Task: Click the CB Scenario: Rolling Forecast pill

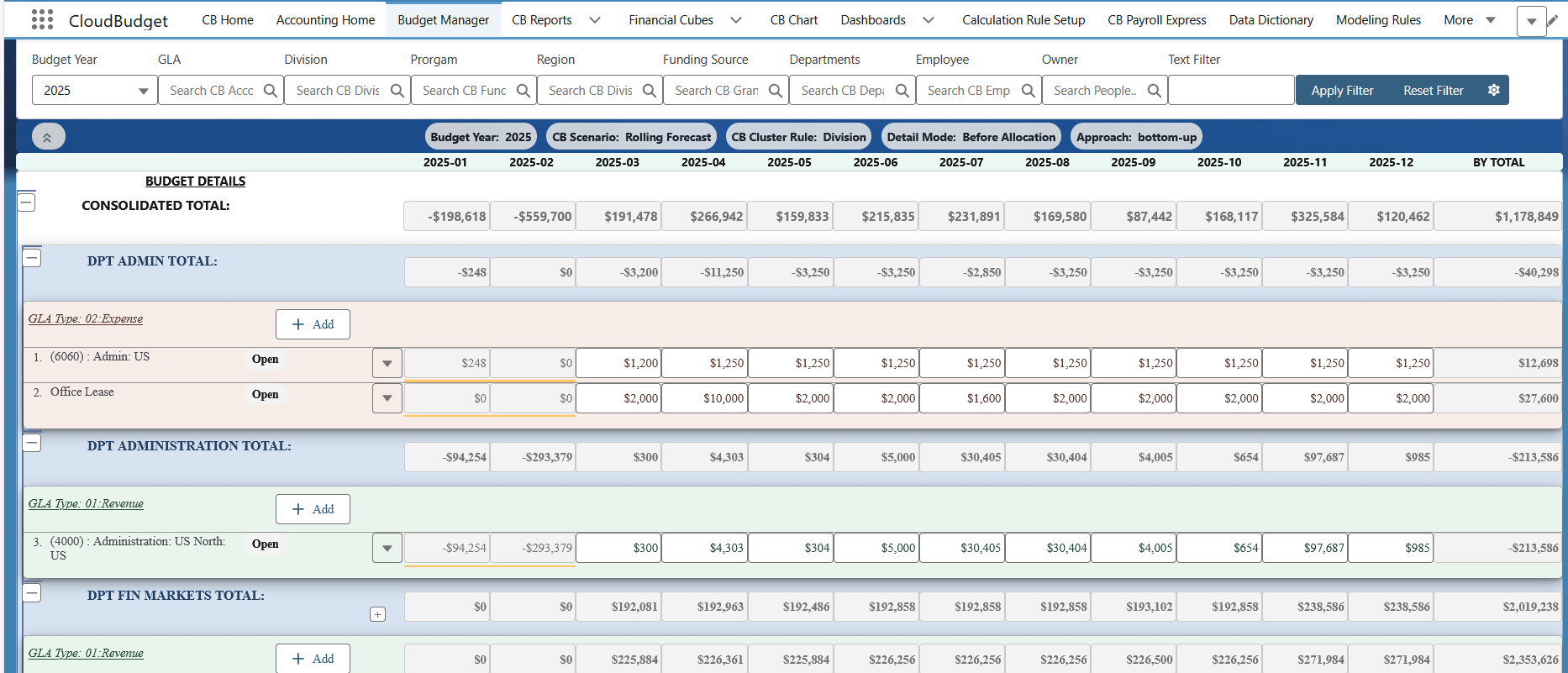Action: 631,137
